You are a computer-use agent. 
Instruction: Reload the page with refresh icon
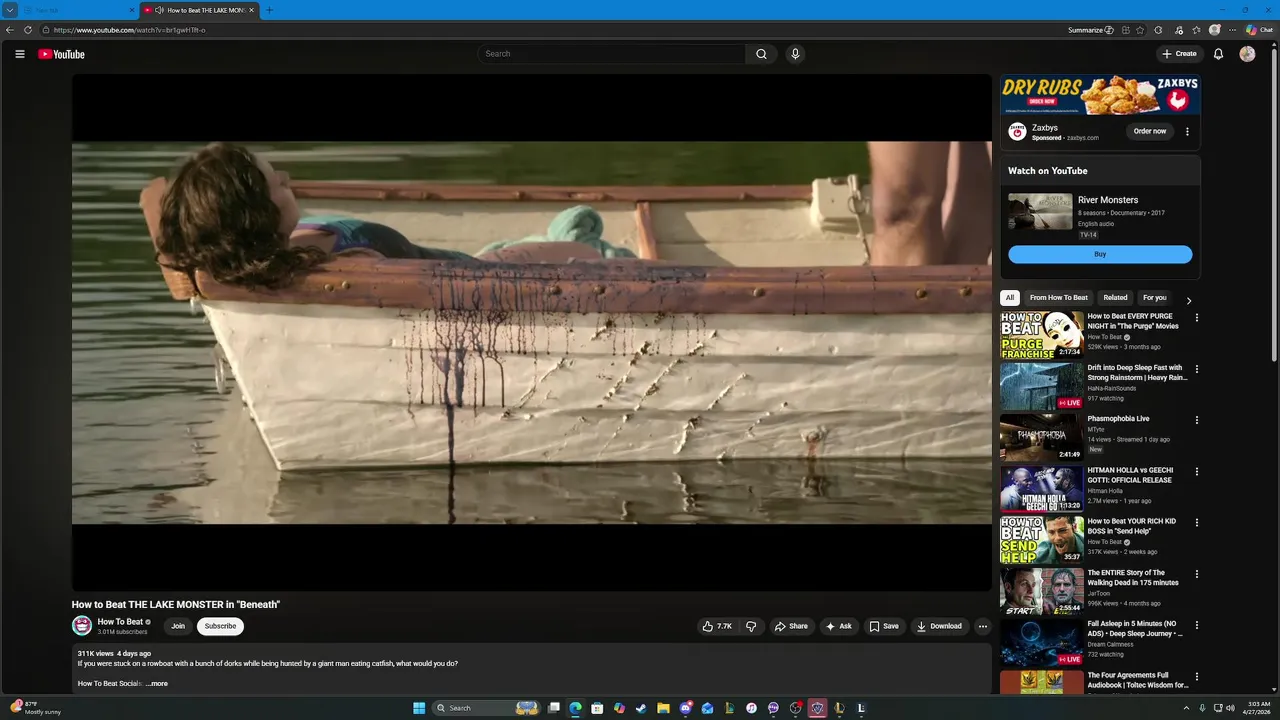[x=28, y=30]
